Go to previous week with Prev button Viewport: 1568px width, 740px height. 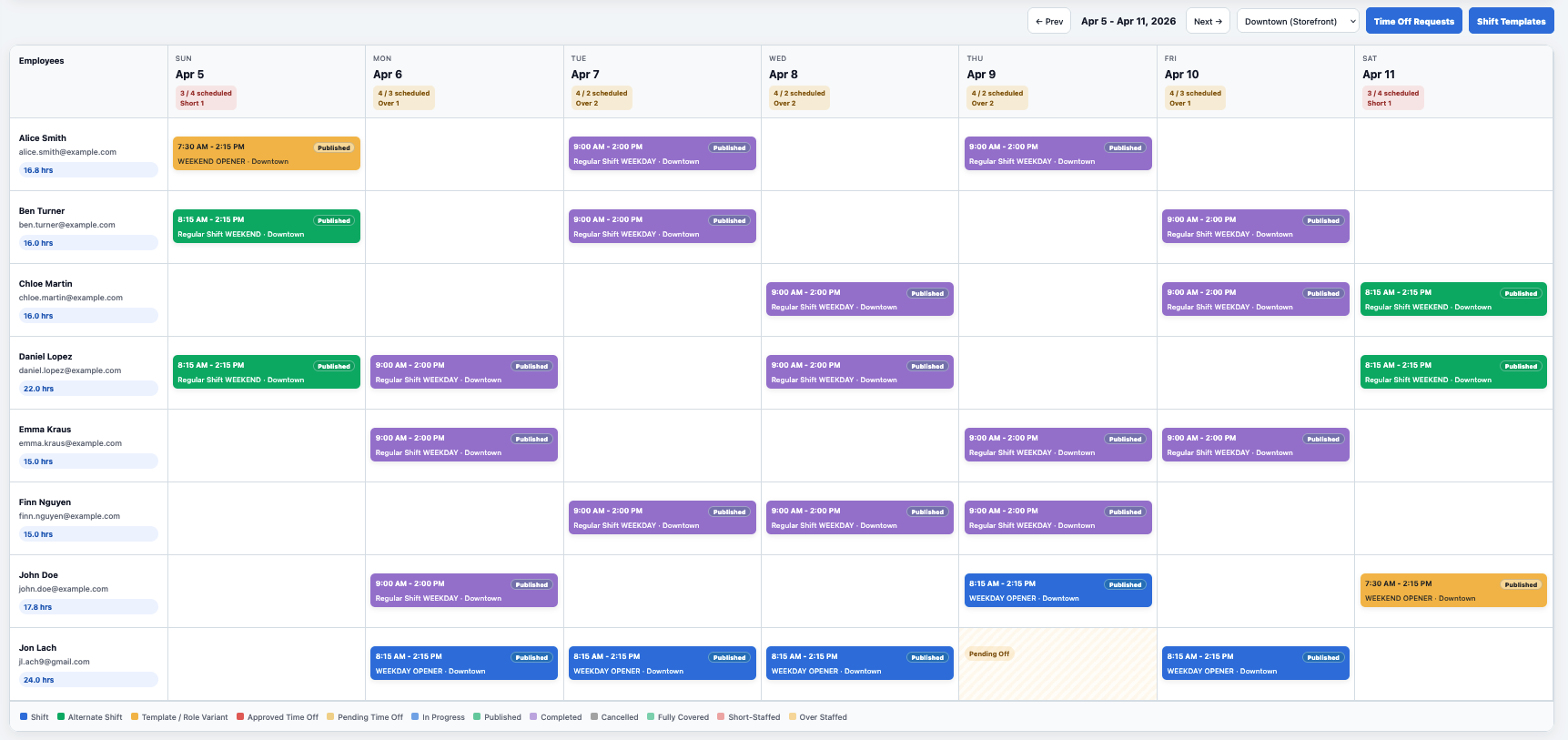[x=1048, y=21]
